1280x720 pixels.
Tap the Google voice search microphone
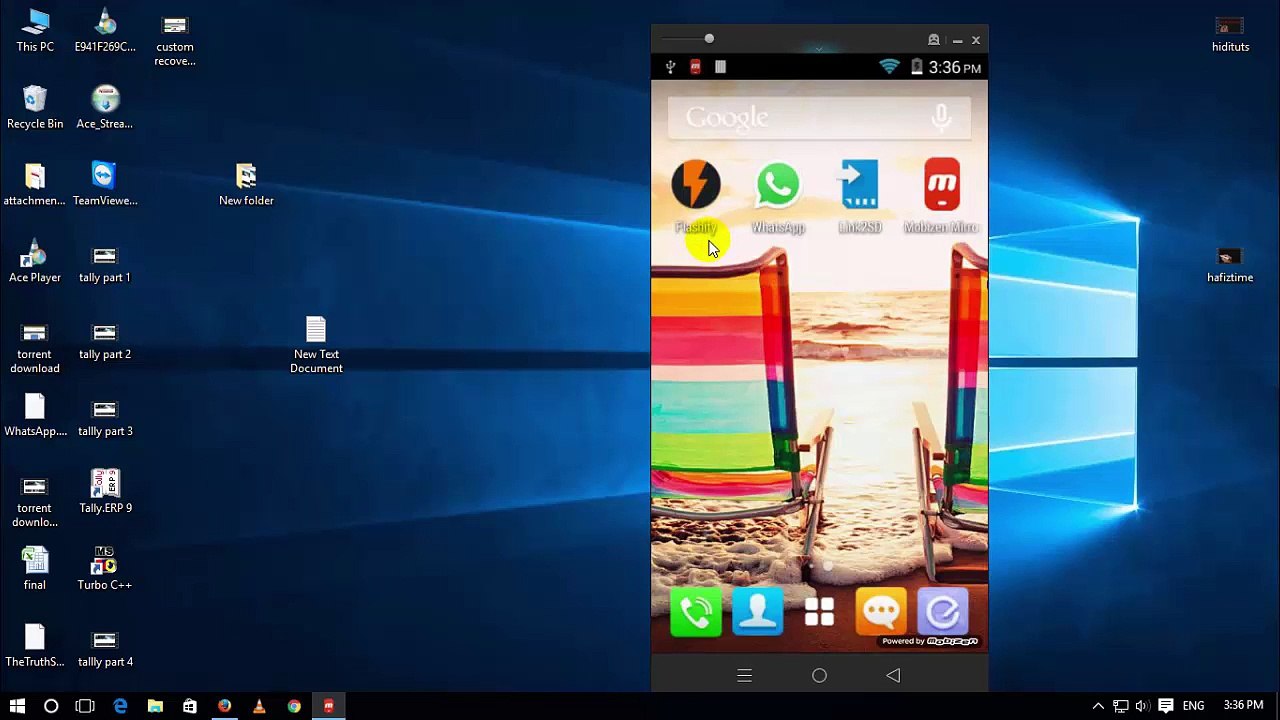point(941,118)
